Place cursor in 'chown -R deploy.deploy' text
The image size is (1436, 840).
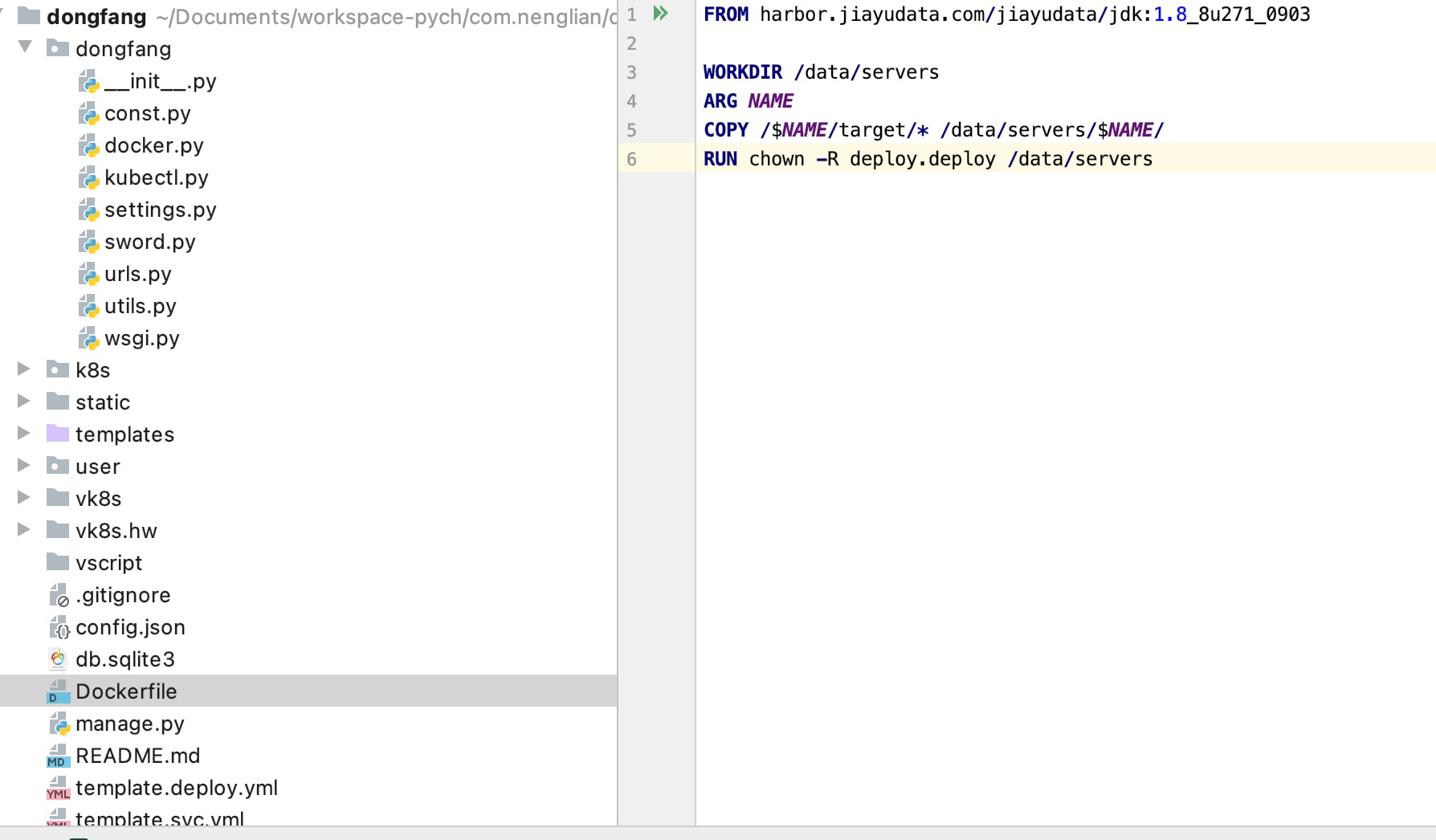(x=872, y=159)
